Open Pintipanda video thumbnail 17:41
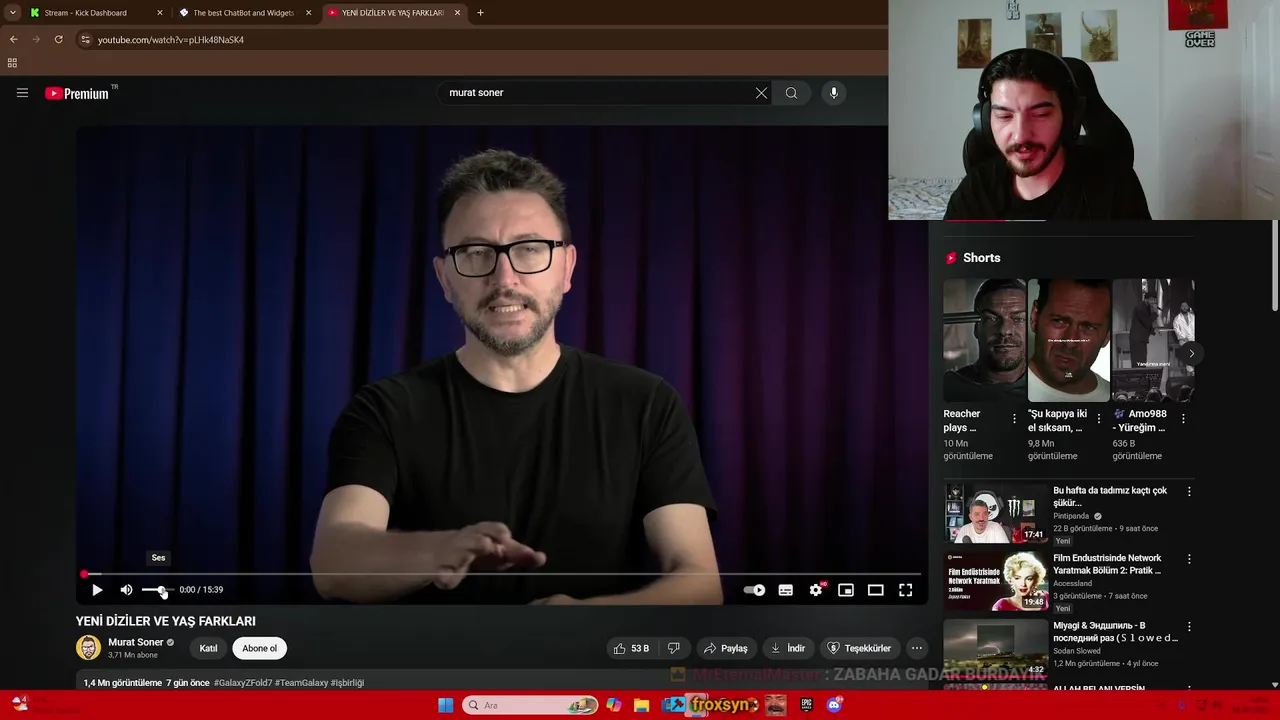The image size is (1280, 720). 996,513
